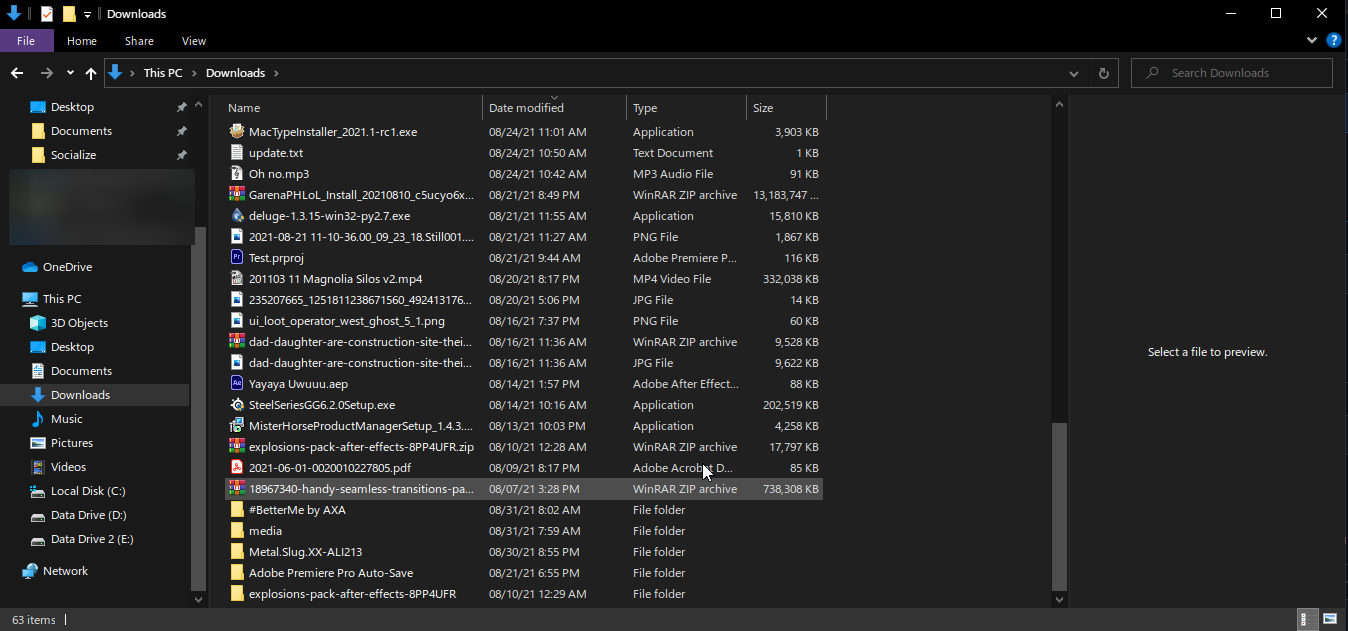Switch to large thumbnails view in status bar
The image size is (1348, 631).
(1328, 619)
